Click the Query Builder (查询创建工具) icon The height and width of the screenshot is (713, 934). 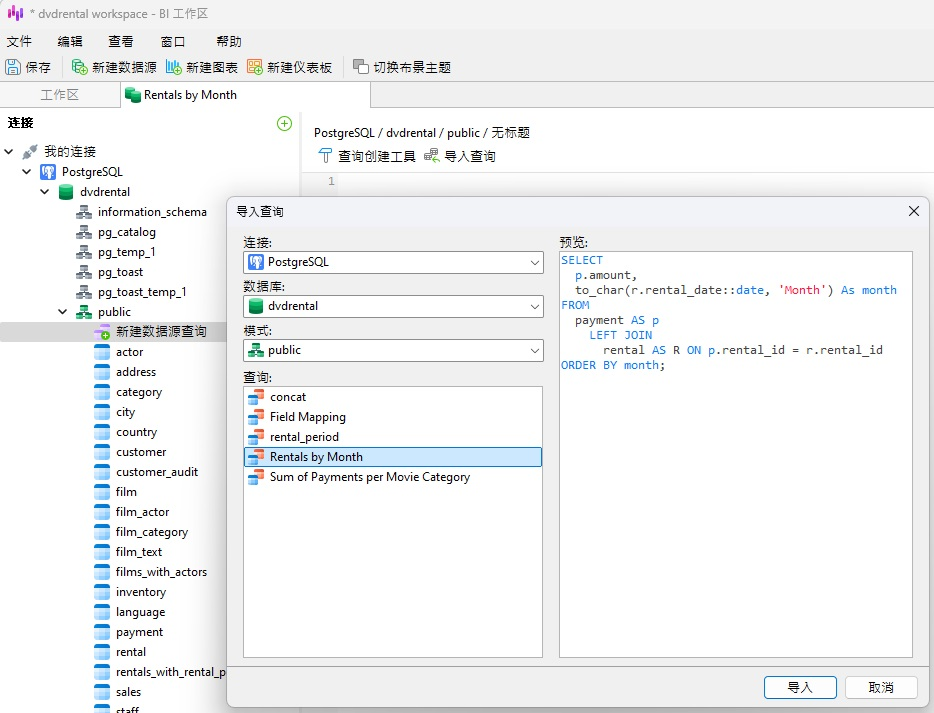click(x=325, y=156)
